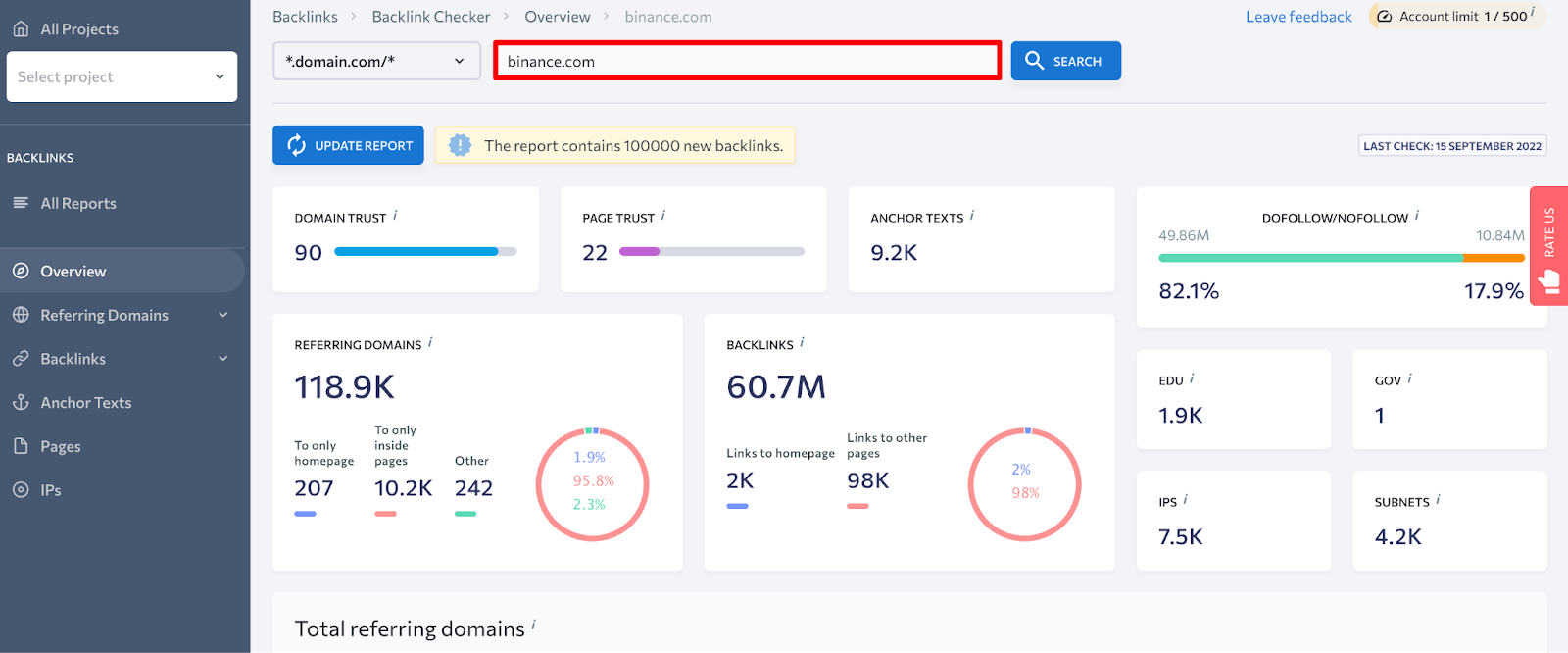Viewport: 1568px width, 653px height.
Task: Open info tooltip next to Account limit
Action: (x=1533, y=12)
